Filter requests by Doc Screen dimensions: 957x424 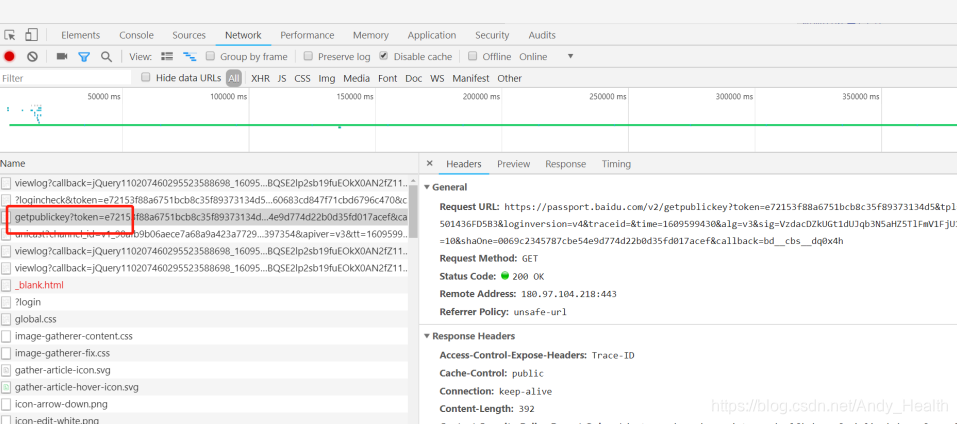click(x=414, y=78)
